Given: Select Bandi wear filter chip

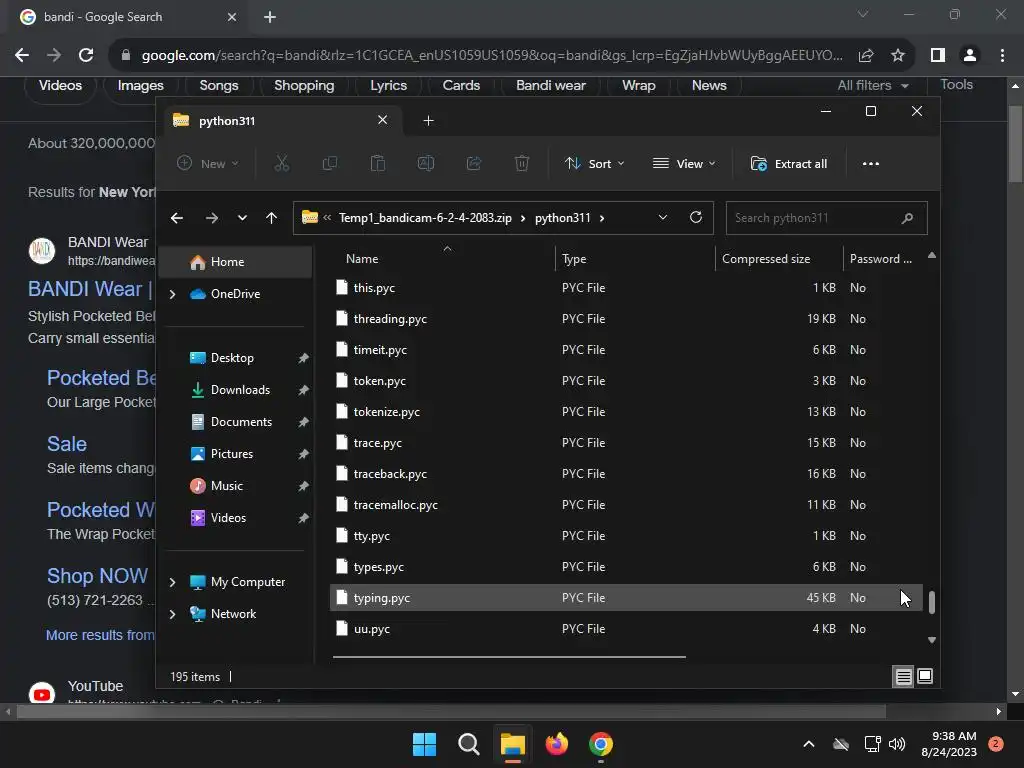Looking at the screenshot, I should pos(551,86).
